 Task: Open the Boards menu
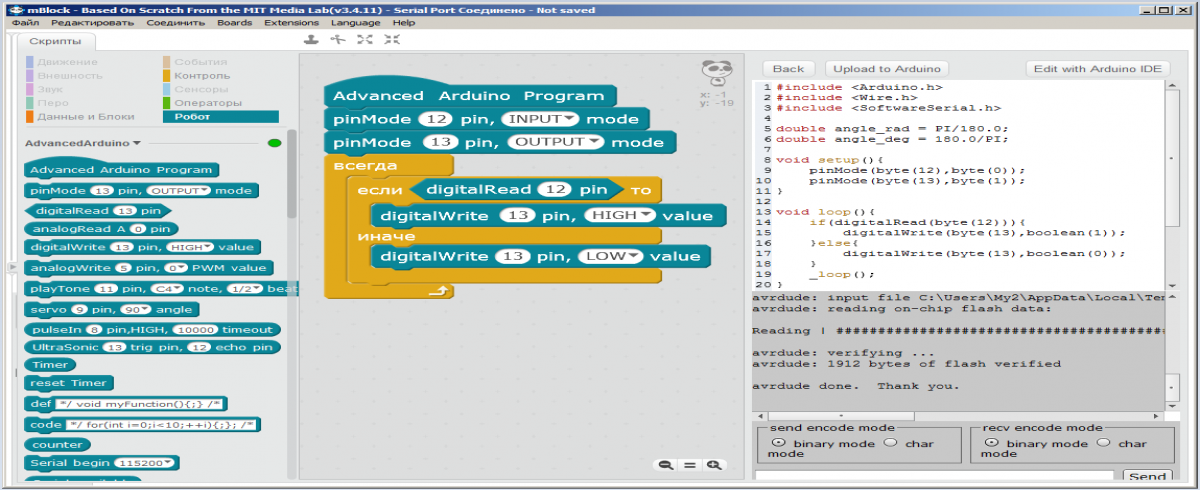(x=234, y=22)
